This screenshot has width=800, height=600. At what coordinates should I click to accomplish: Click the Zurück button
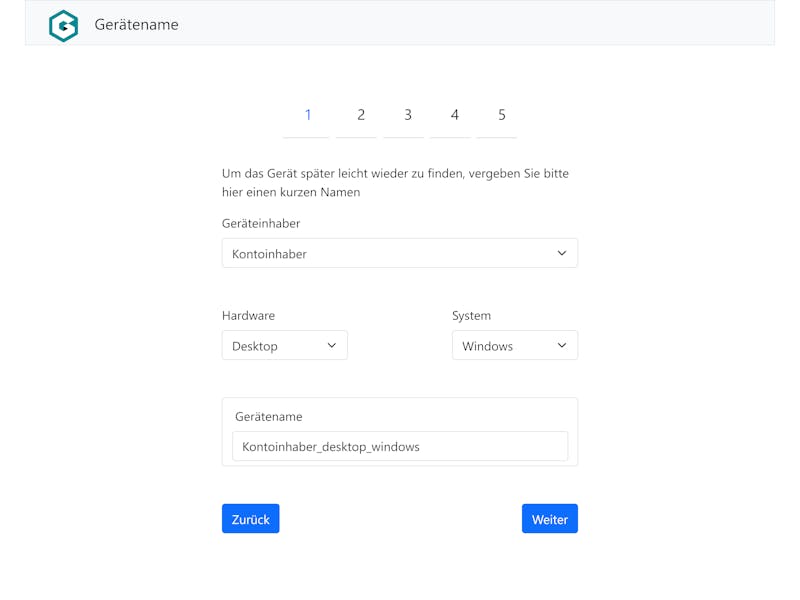pyautogui.click(x=251, y=519)
